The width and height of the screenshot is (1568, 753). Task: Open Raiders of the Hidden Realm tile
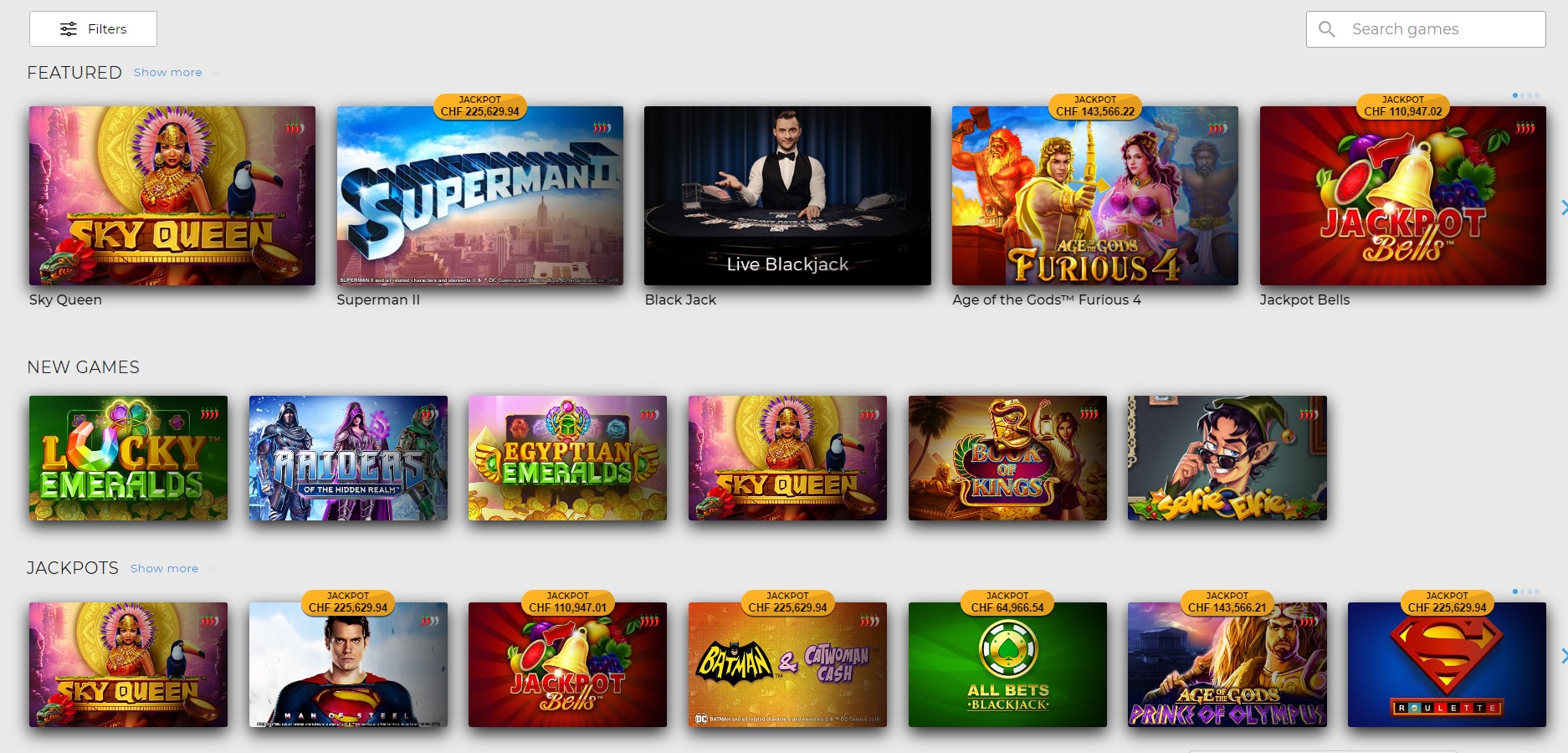tap(348, 458)
